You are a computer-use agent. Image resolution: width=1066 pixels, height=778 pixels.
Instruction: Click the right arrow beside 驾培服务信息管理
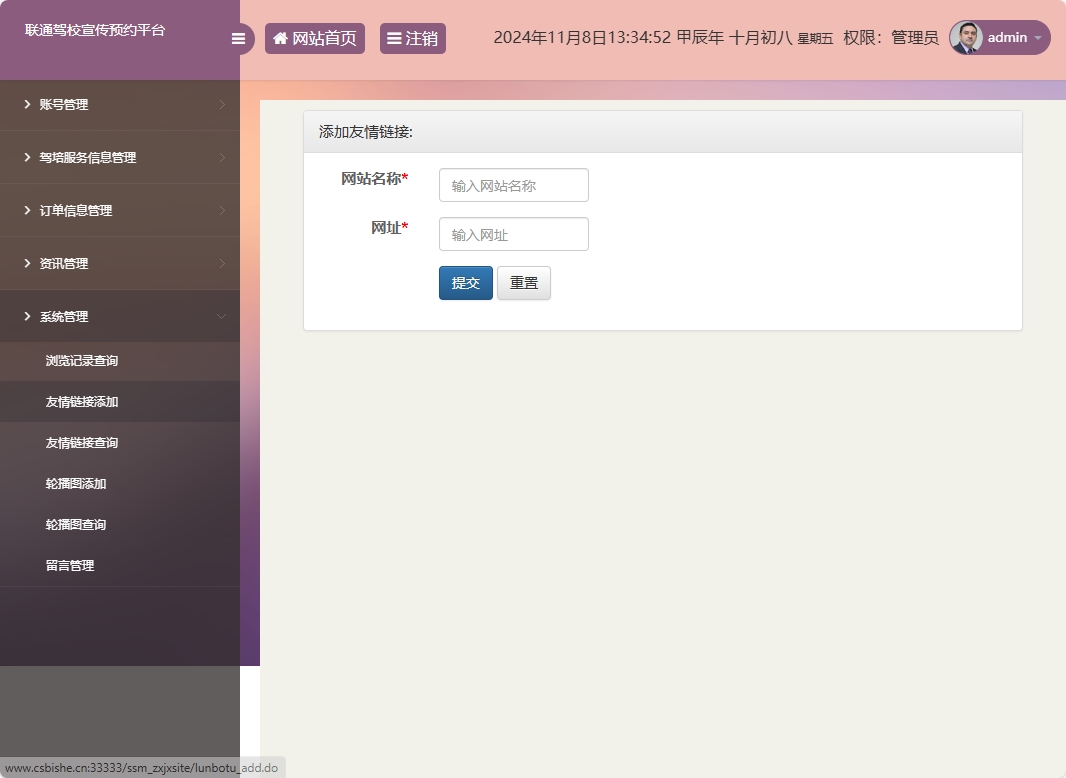point(222,158)
